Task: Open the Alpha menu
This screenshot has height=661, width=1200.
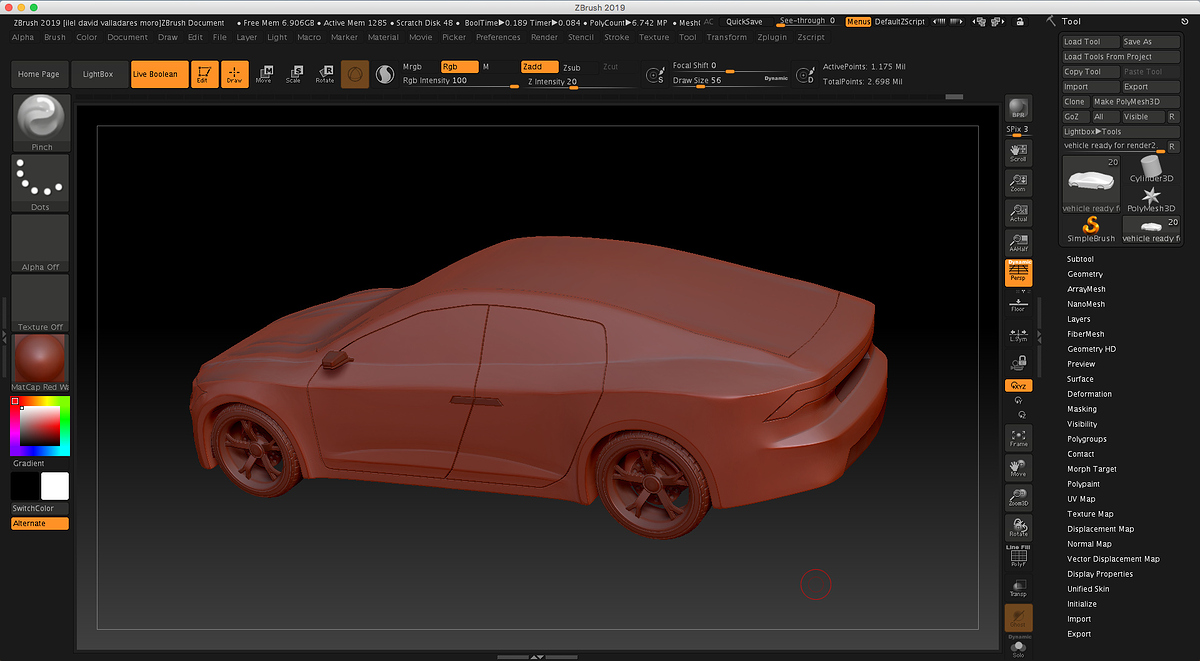Action: [23, 37]
